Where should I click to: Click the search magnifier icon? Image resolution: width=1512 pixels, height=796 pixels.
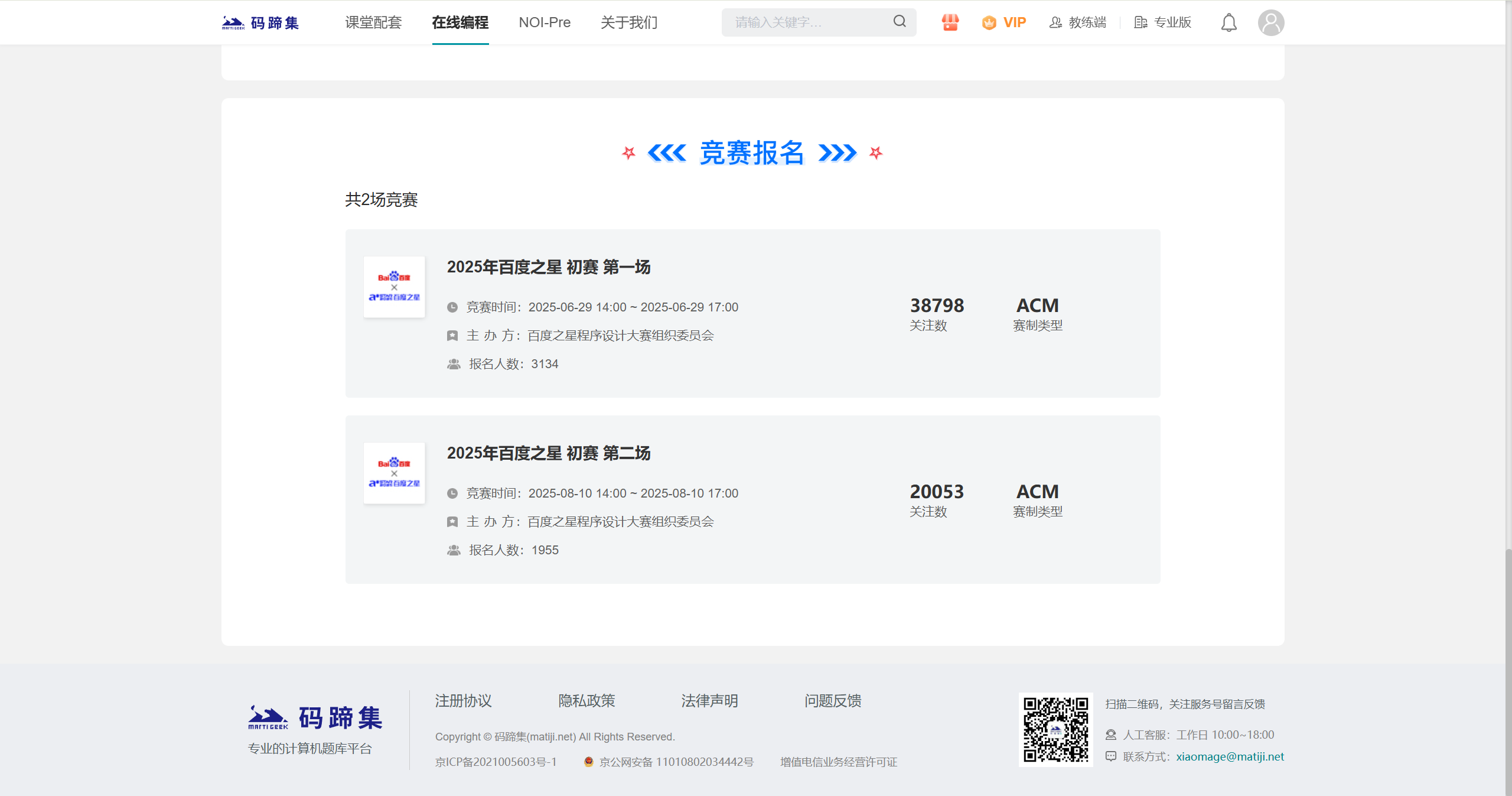[x=898, y=22]
